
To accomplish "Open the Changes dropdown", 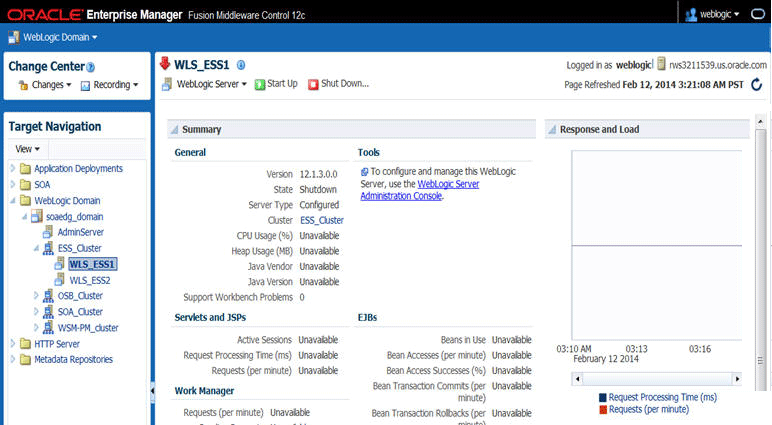I will [52, 85].
